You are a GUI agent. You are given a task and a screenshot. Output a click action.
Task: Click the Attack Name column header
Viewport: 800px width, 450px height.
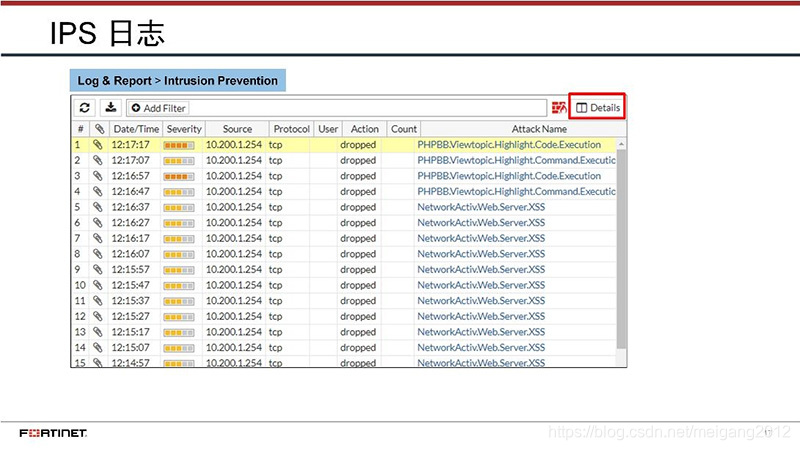click(539, 129)
